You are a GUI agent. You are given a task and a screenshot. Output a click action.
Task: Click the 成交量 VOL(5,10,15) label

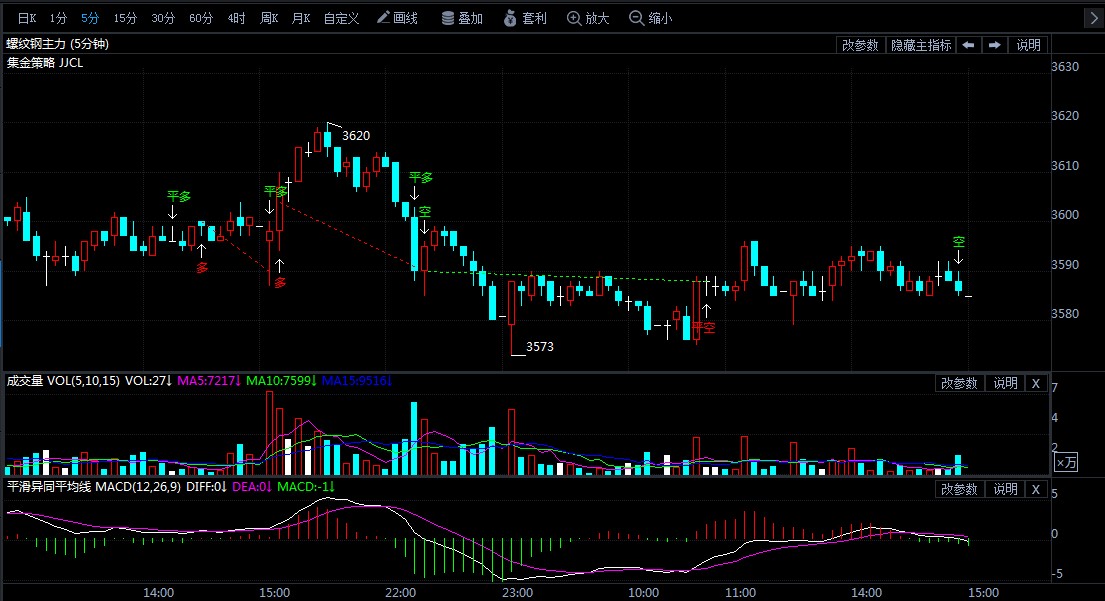[63, 381]
